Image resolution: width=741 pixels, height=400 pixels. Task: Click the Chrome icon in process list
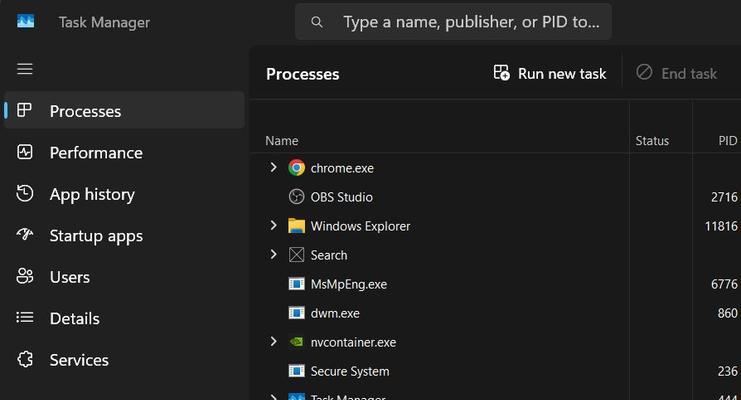pyautogui.click(x=296, y=167)
